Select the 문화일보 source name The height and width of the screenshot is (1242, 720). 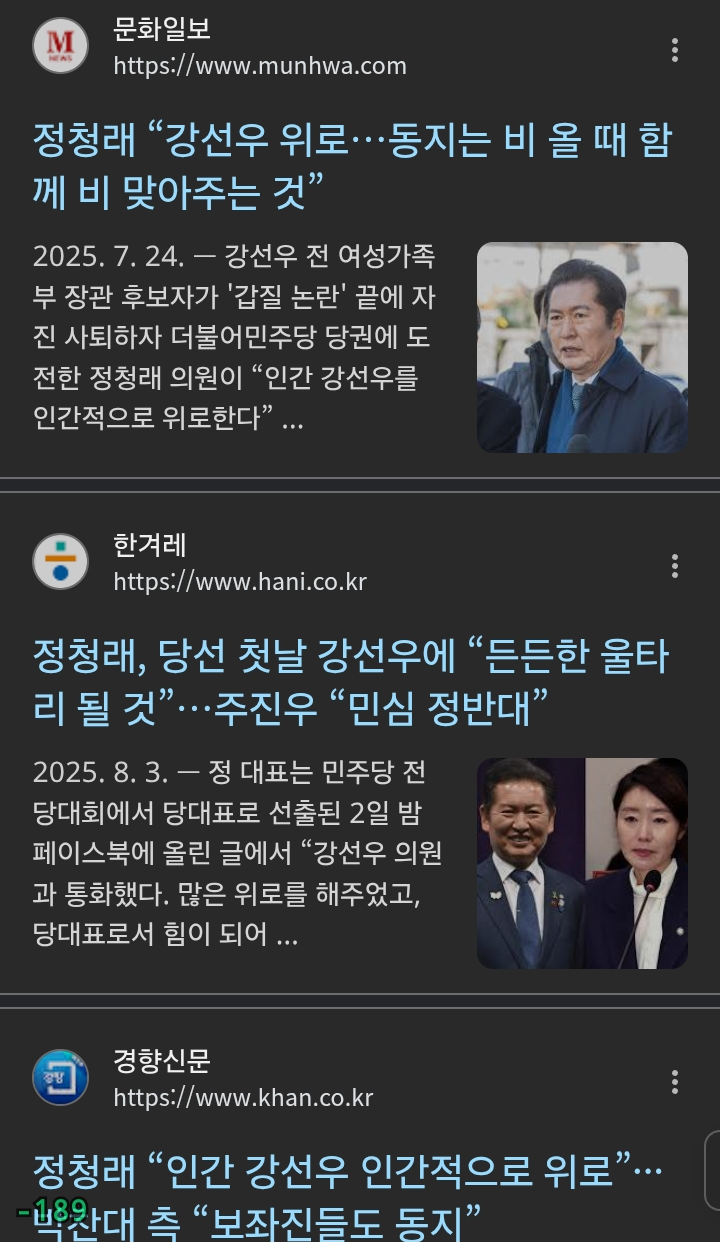(162, 30)
